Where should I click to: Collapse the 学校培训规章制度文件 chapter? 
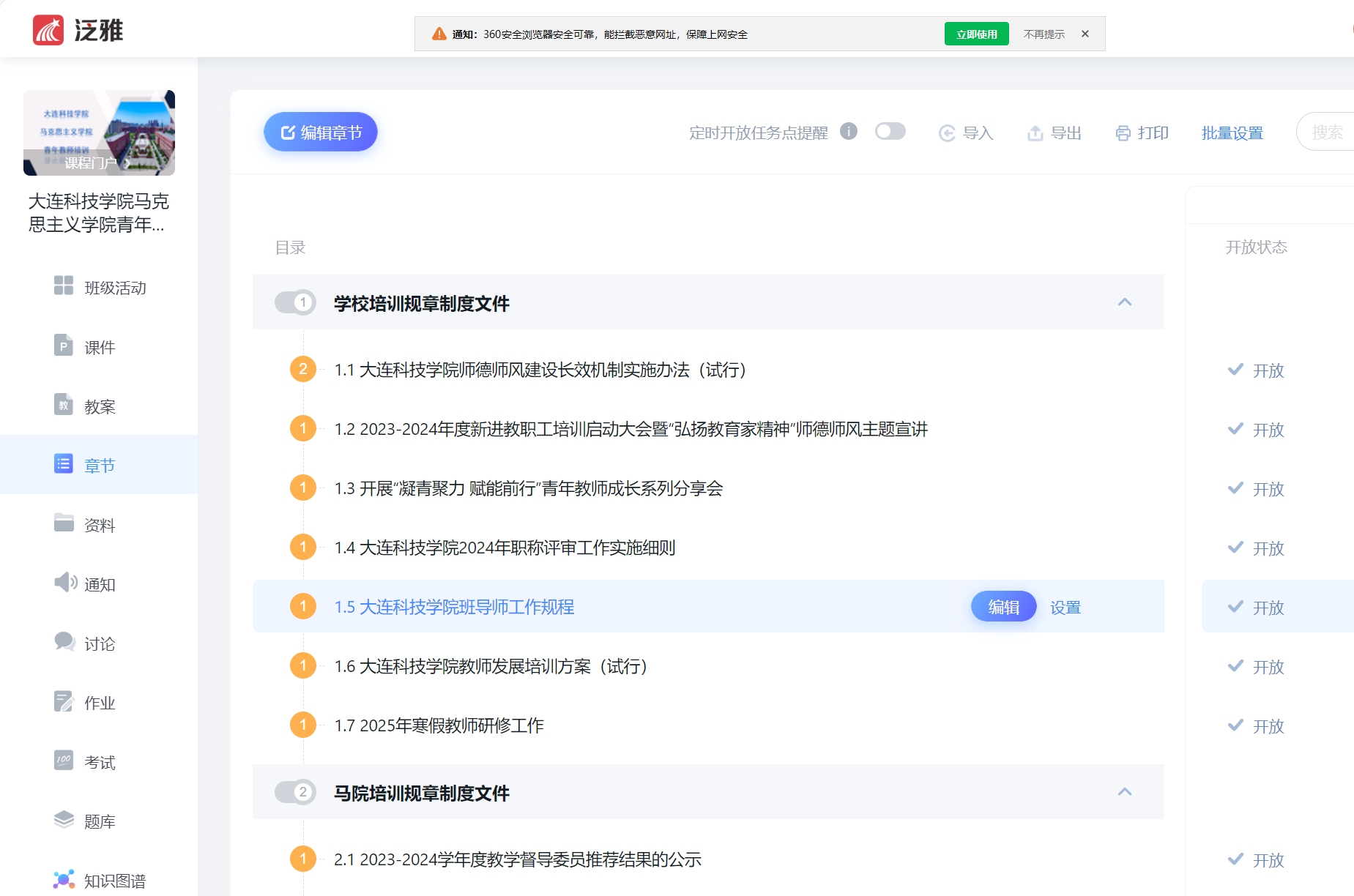click(1125, 302)
